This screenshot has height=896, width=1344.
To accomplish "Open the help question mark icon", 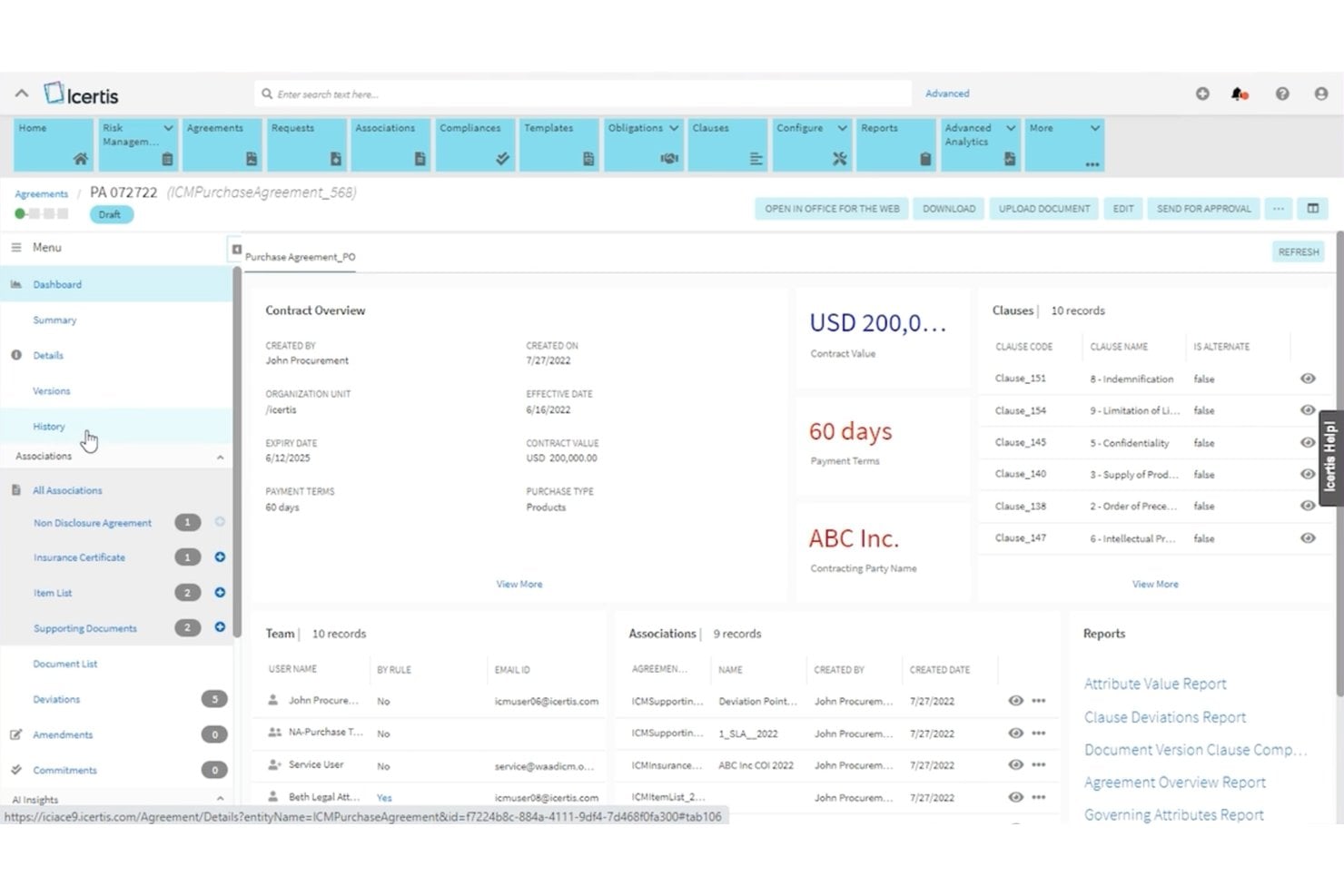I will click(x=1282, y=94).
